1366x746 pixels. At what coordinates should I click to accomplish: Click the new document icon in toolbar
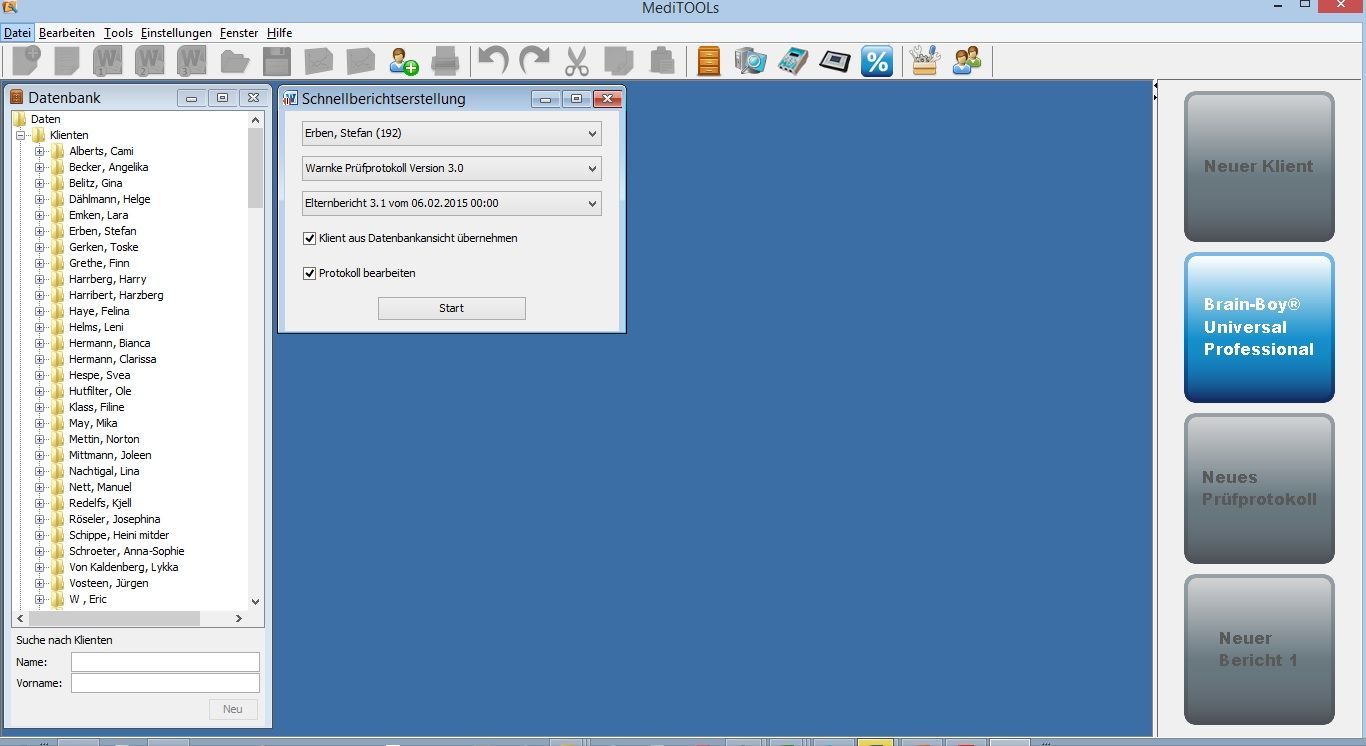pyautogui.click(x=26, y=61)
